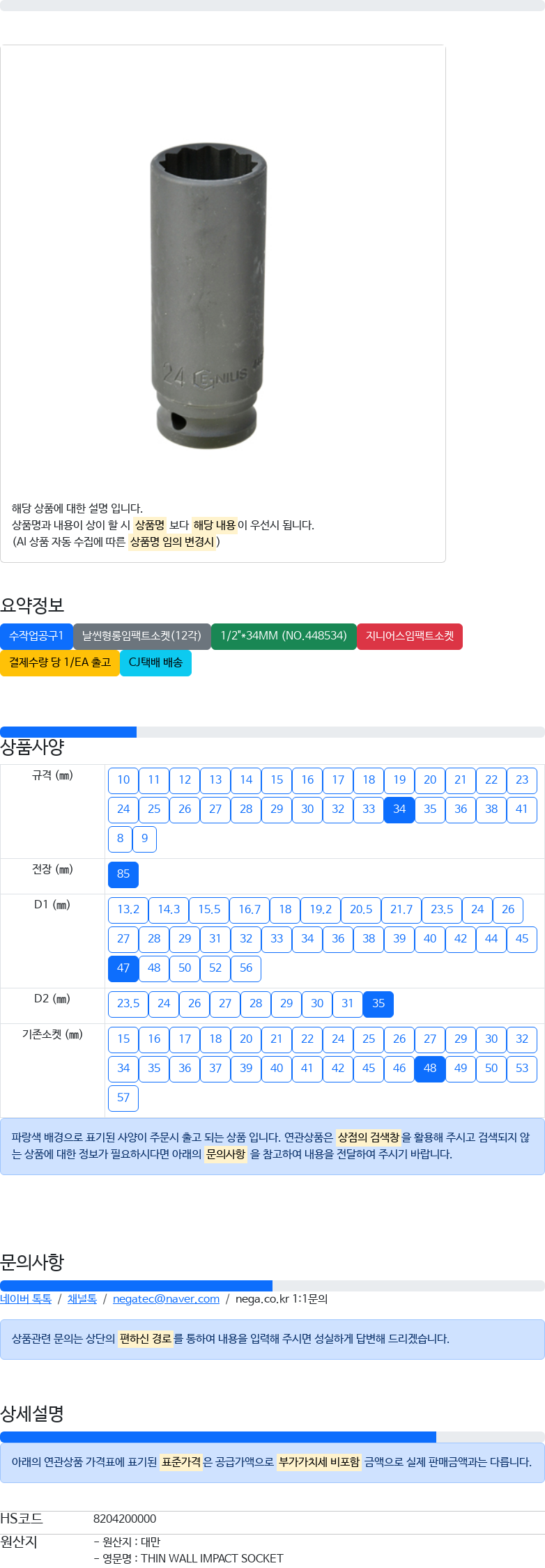Click the cyan CJ택배 배송 tag
The image size is (545, 1568).
tap(155, 662)
